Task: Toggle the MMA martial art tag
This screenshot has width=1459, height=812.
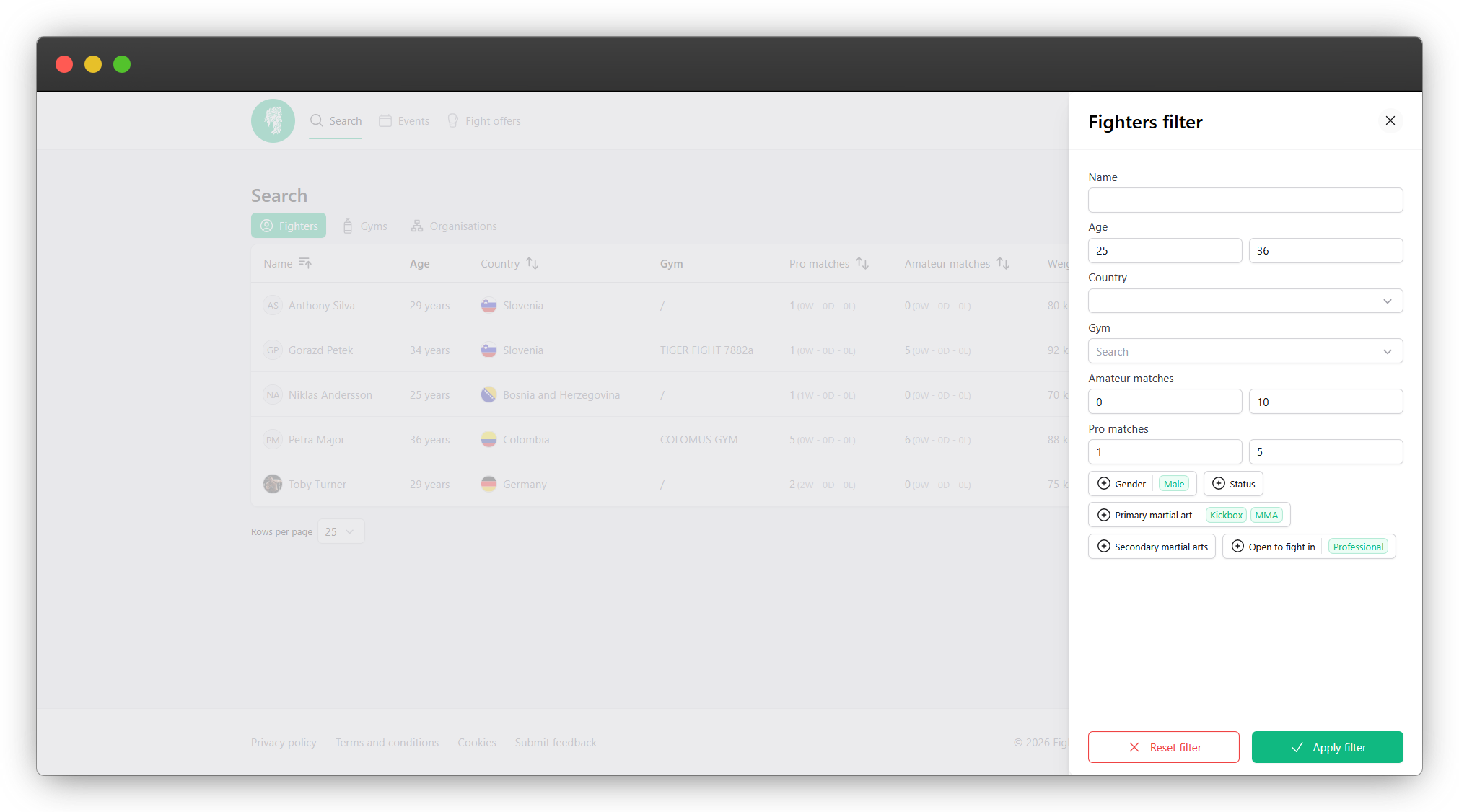Action: click(1266, 515)
